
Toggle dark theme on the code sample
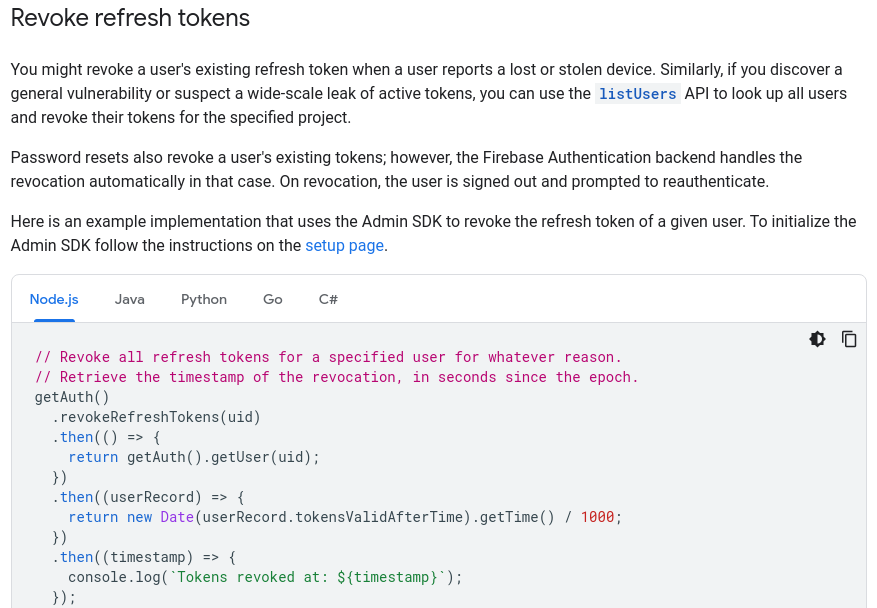pos(817,339)
